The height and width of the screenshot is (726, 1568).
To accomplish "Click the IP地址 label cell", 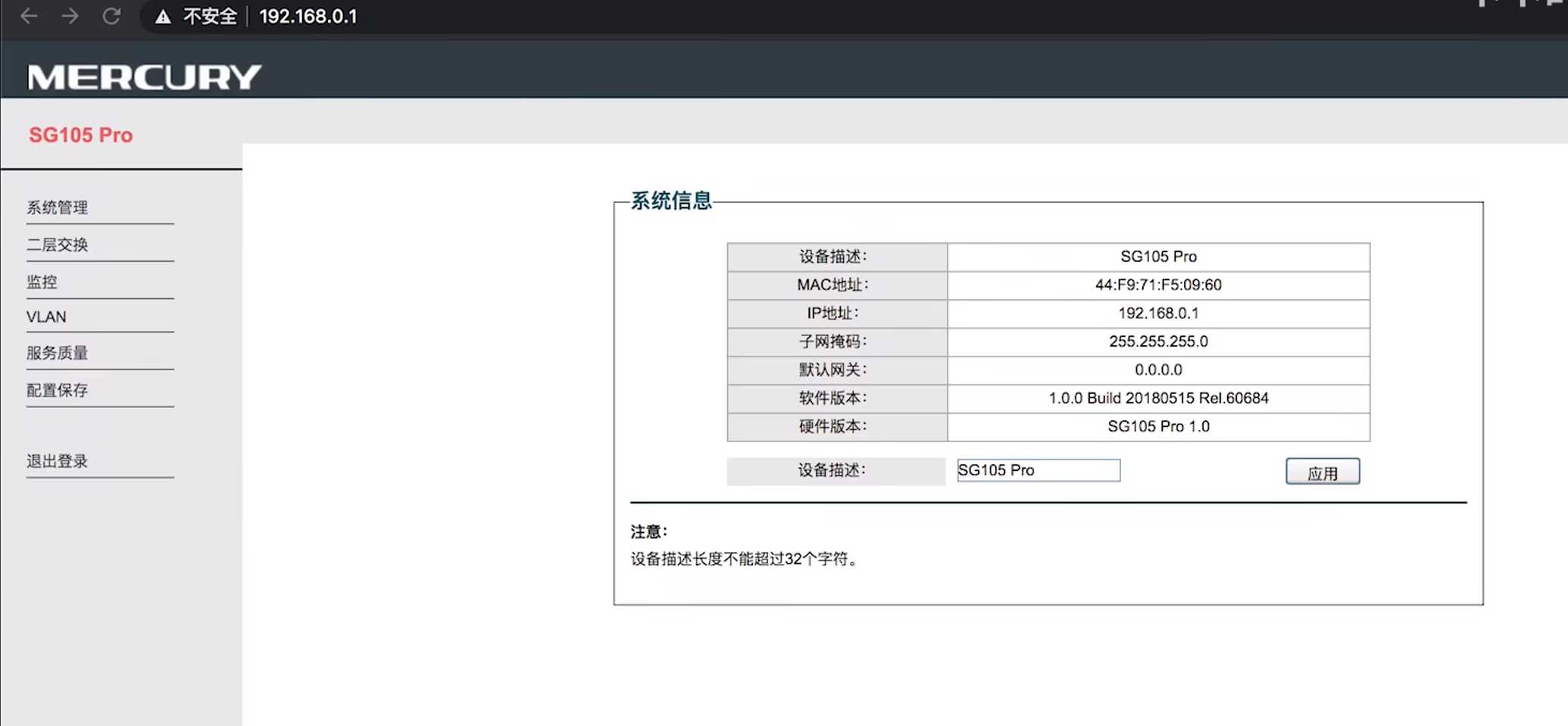I will point(837,313).
